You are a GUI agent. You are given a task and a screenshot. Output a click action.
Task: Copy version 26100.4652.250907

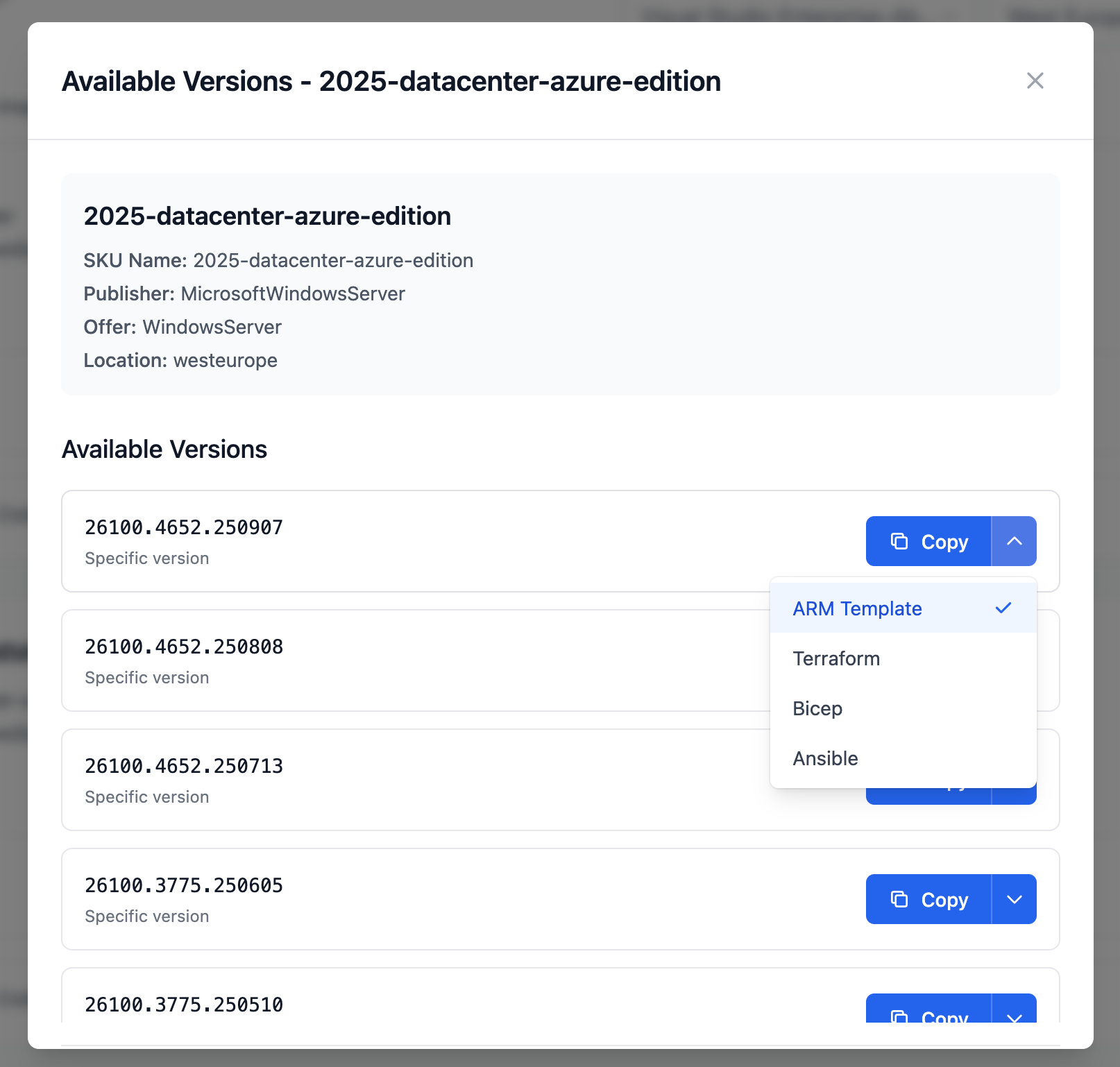point(928,541)
